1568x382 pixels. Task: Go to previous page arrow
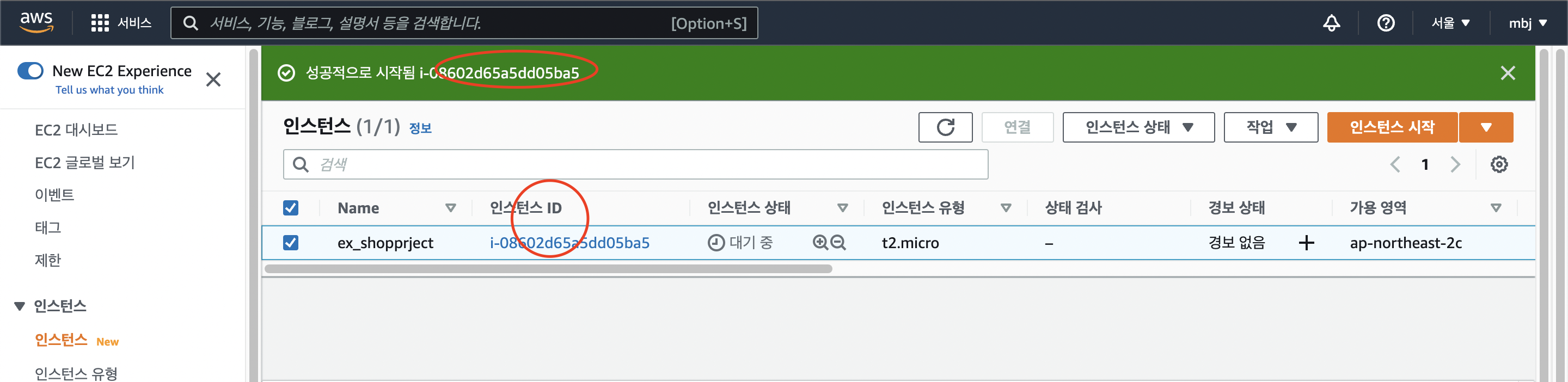point(1395,164)
